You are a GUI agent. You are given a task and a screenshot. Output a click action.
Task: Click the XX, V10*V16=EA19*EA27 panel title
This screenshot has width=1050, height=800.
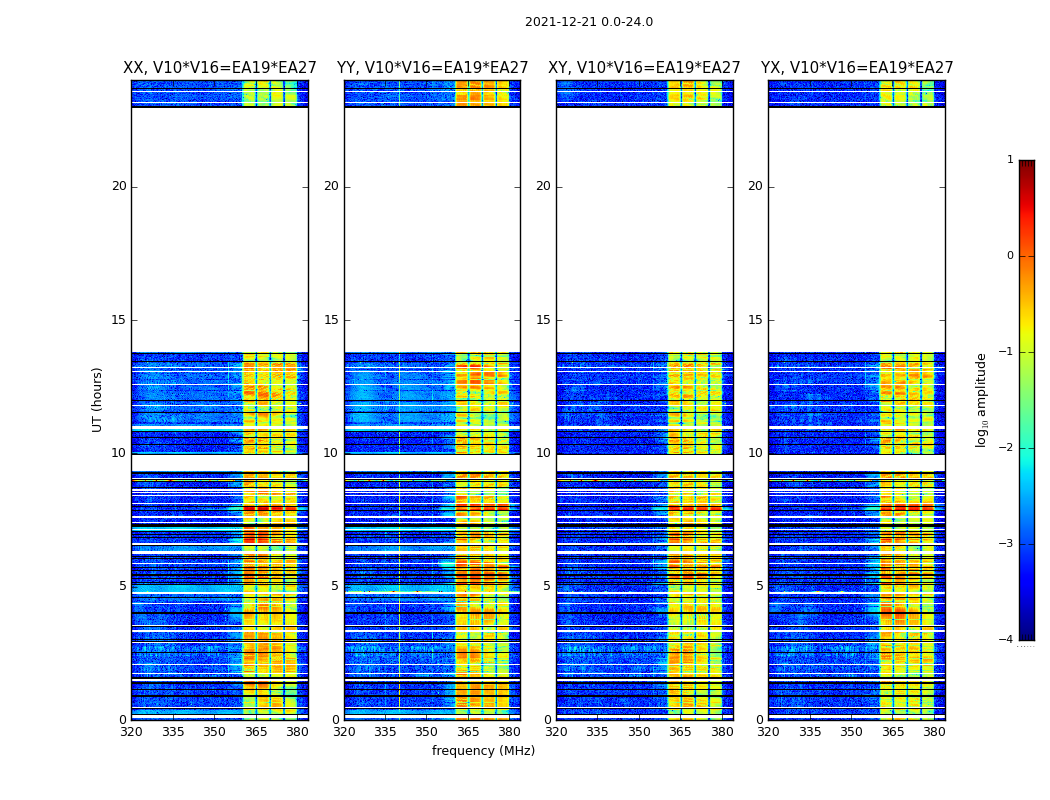coord(220,68)
